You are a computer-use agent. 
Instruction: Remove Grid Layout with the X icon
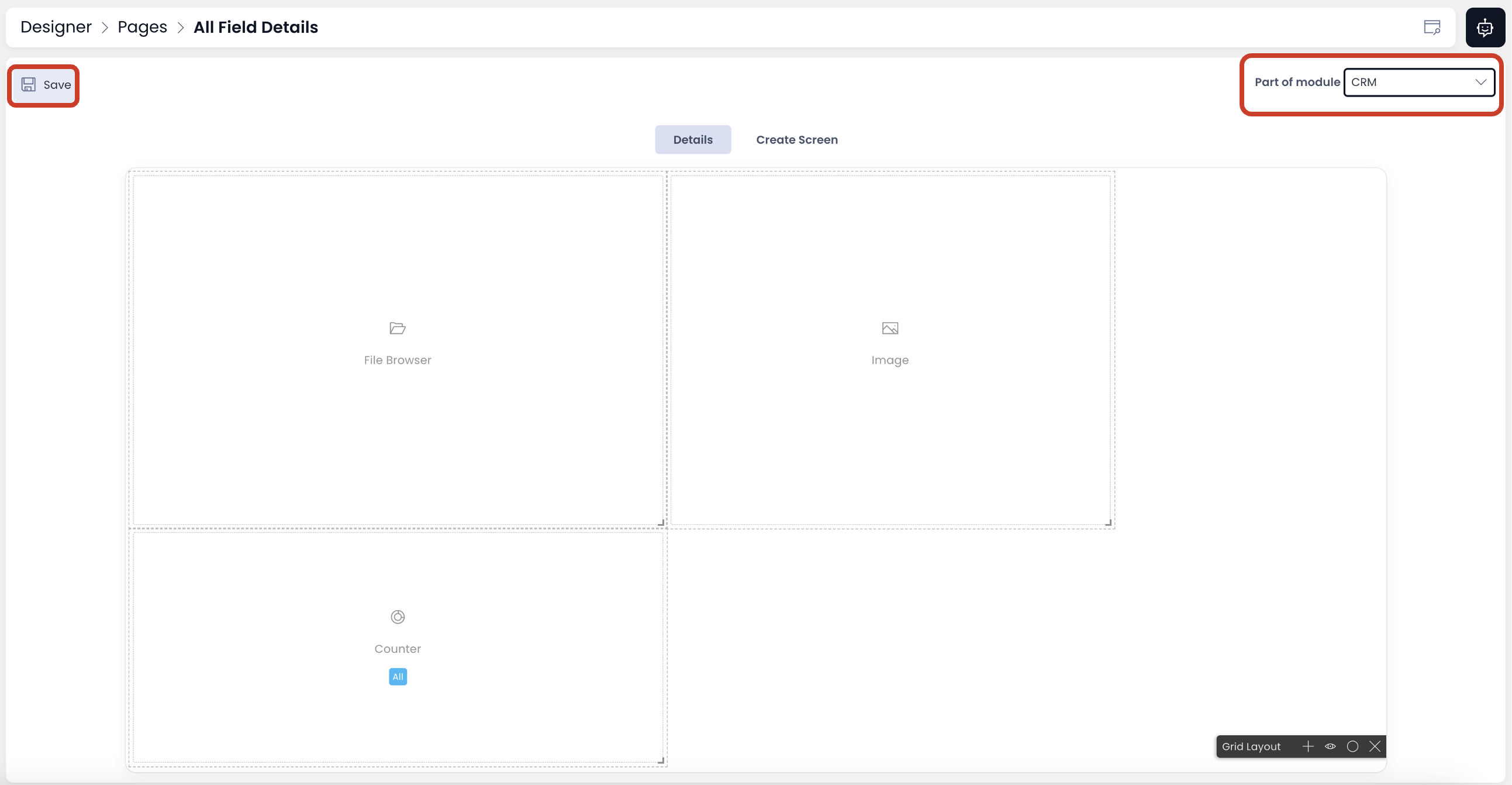point(1375,746)
